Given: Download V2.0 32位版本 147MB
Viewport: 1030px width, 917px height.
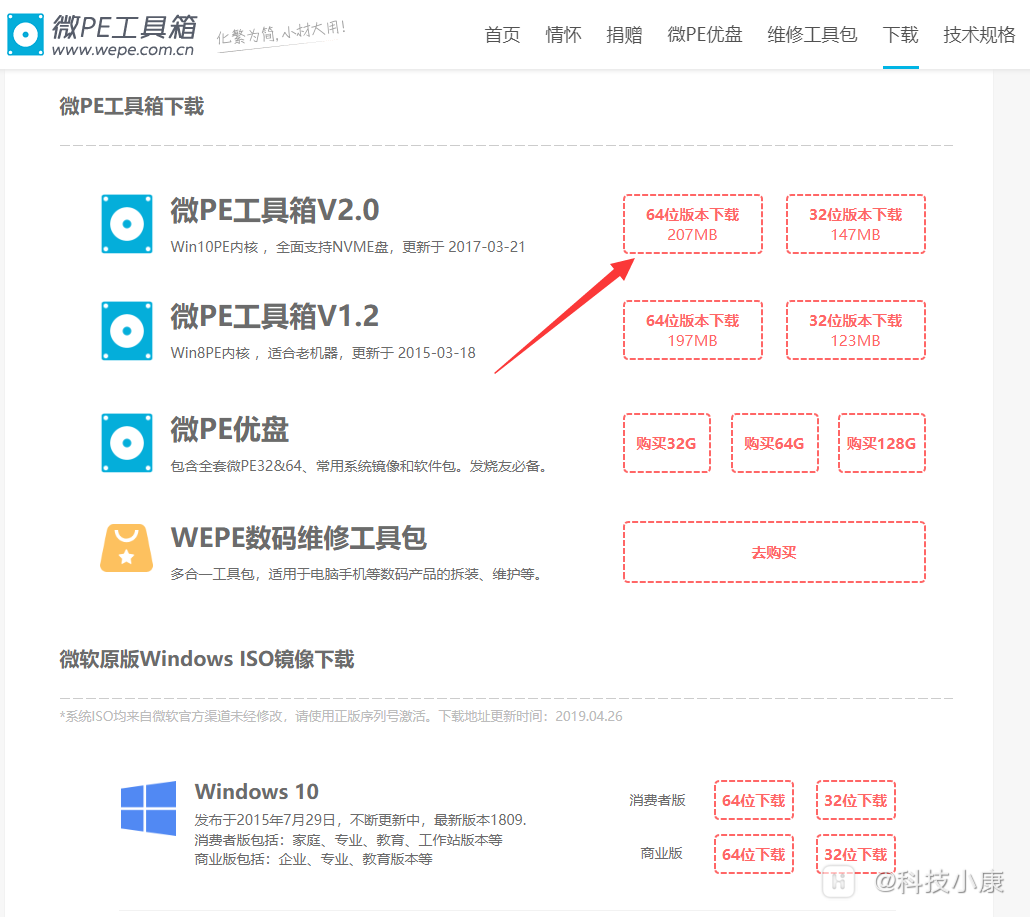Looking at the screenshot, I should (856, 224).
